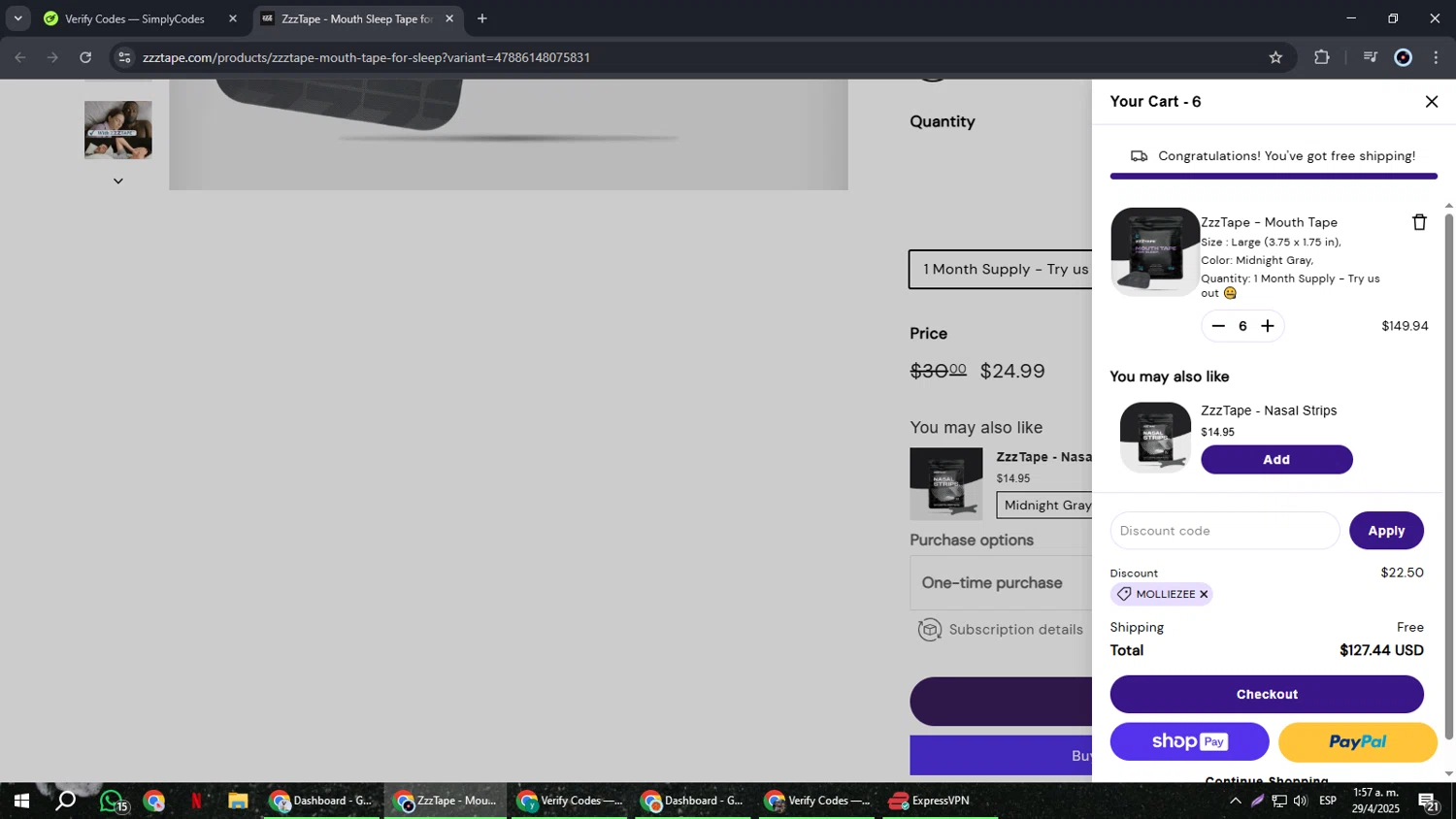Remove ZzzTape Mouth Tape with trash icon
1456x819 pixels.
point(1419,222)
